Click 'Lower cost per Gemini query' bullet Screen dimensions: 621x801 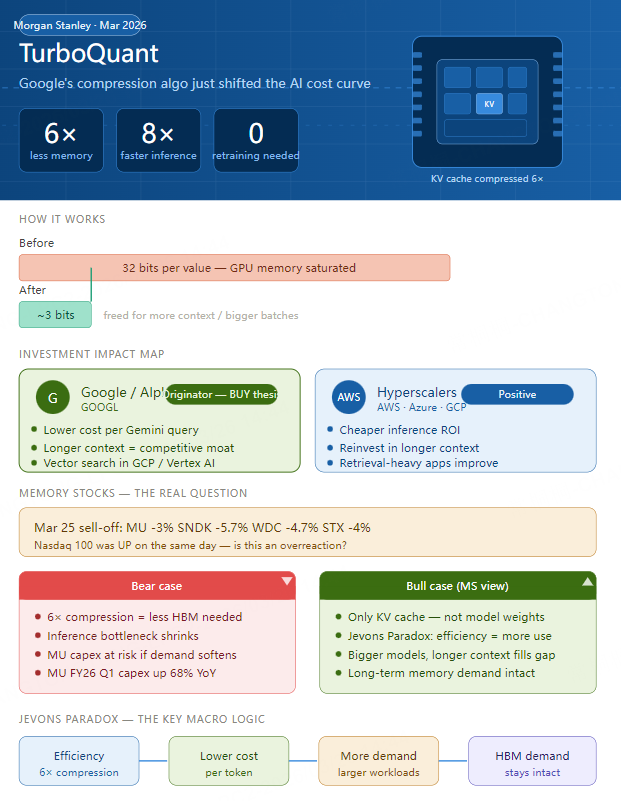click(121, 430)
